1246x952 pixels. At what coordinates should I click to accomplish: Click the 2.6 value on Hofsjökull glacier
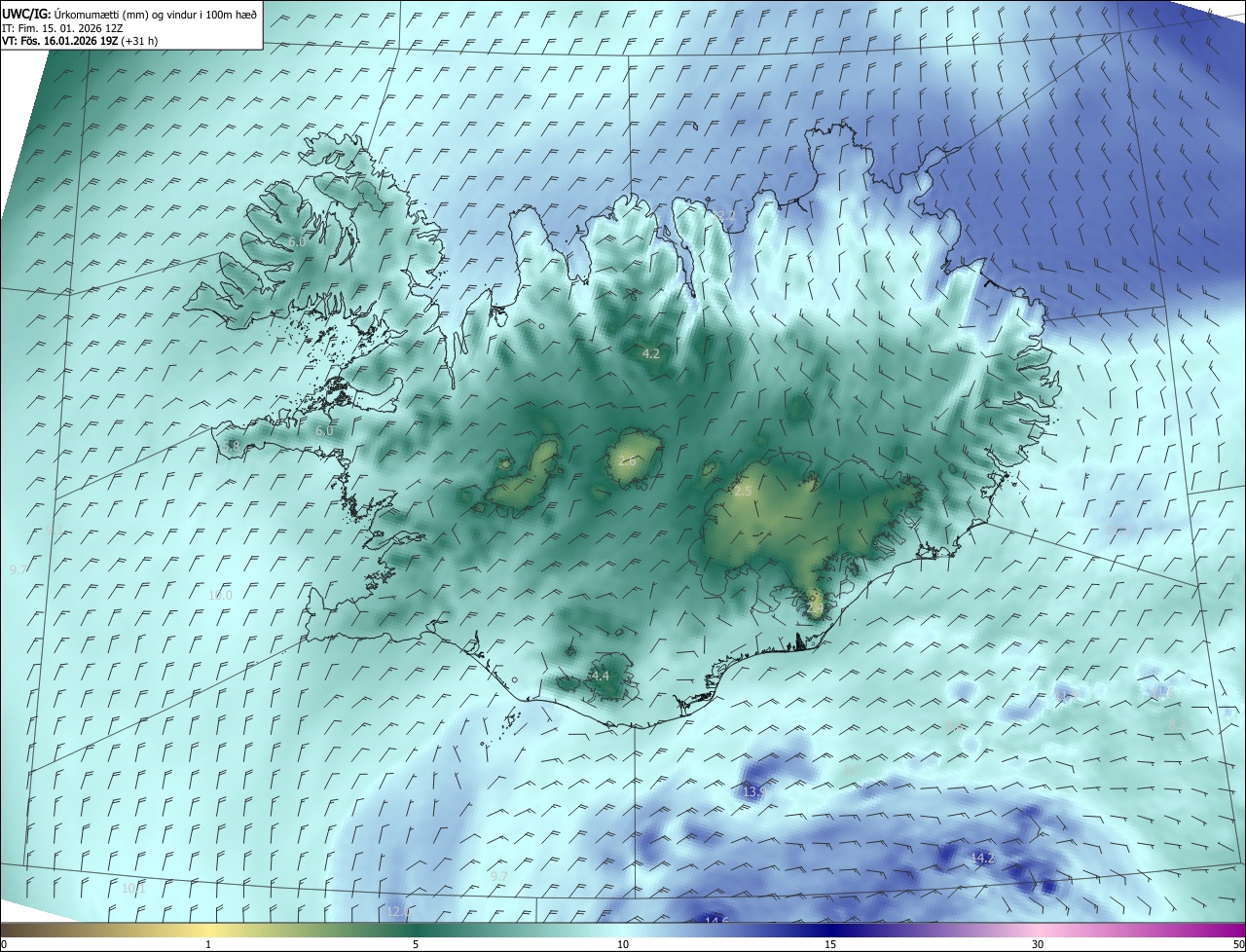tap(628, 460)
